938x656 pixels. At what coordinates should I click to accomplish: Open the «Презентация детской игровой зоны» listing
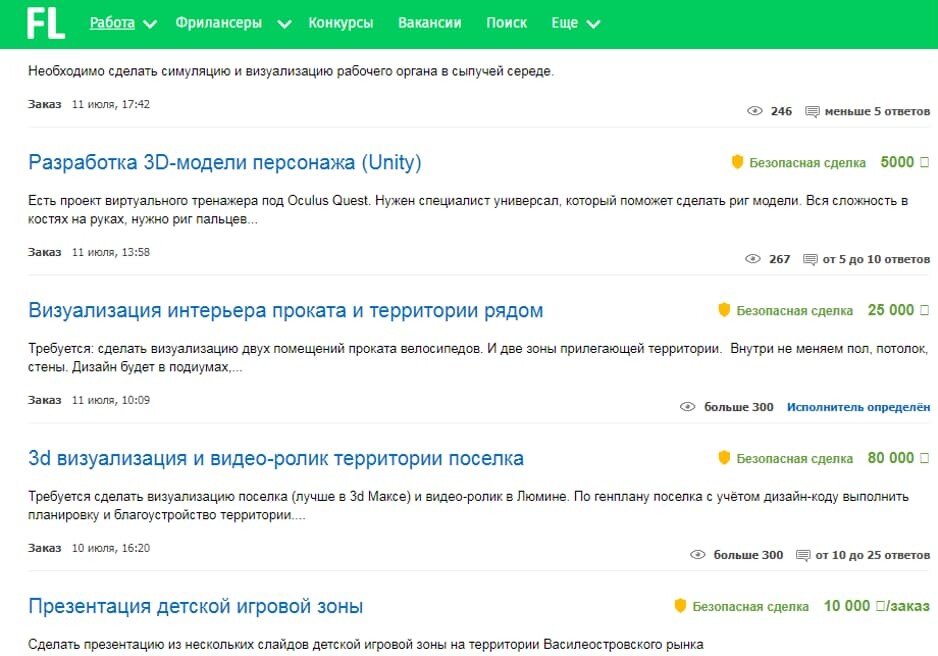[196, 606]
